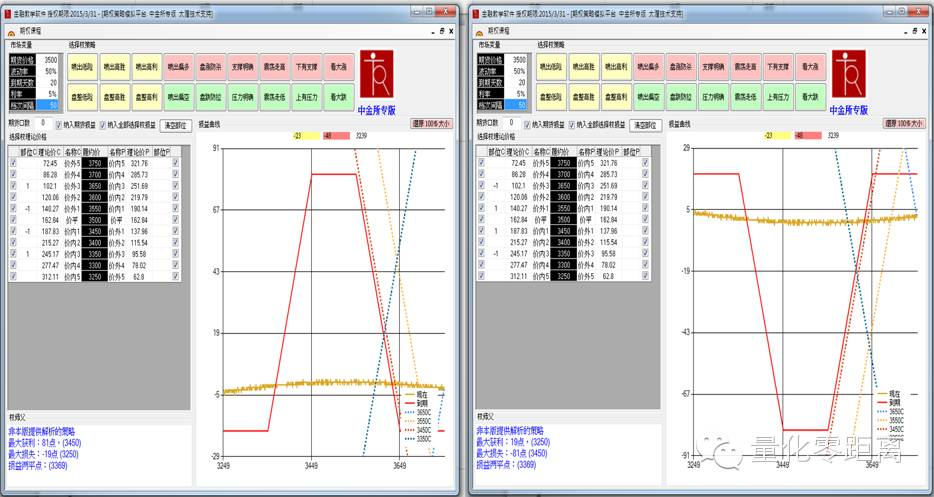Viewport: 934px width, 497px height.
Task: Click the red logo in the left window
Action: point(376,74)
